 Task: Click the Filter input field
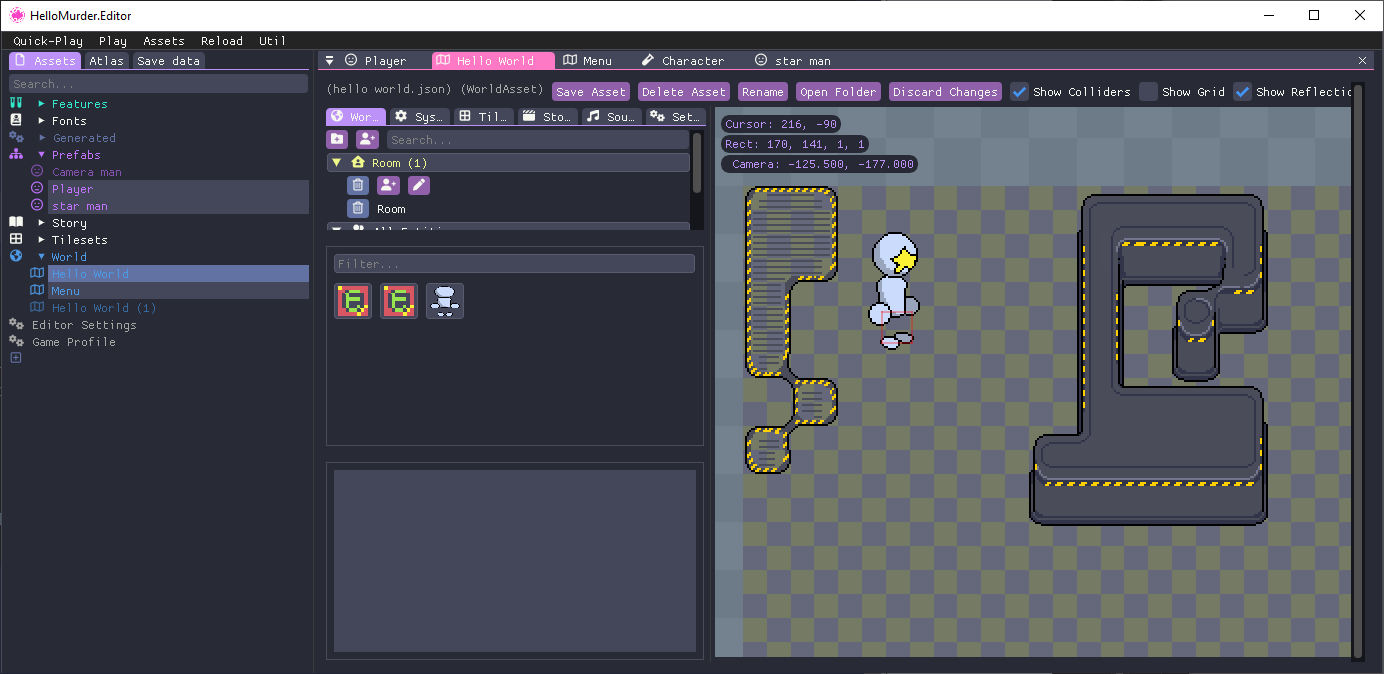point(514,264)
